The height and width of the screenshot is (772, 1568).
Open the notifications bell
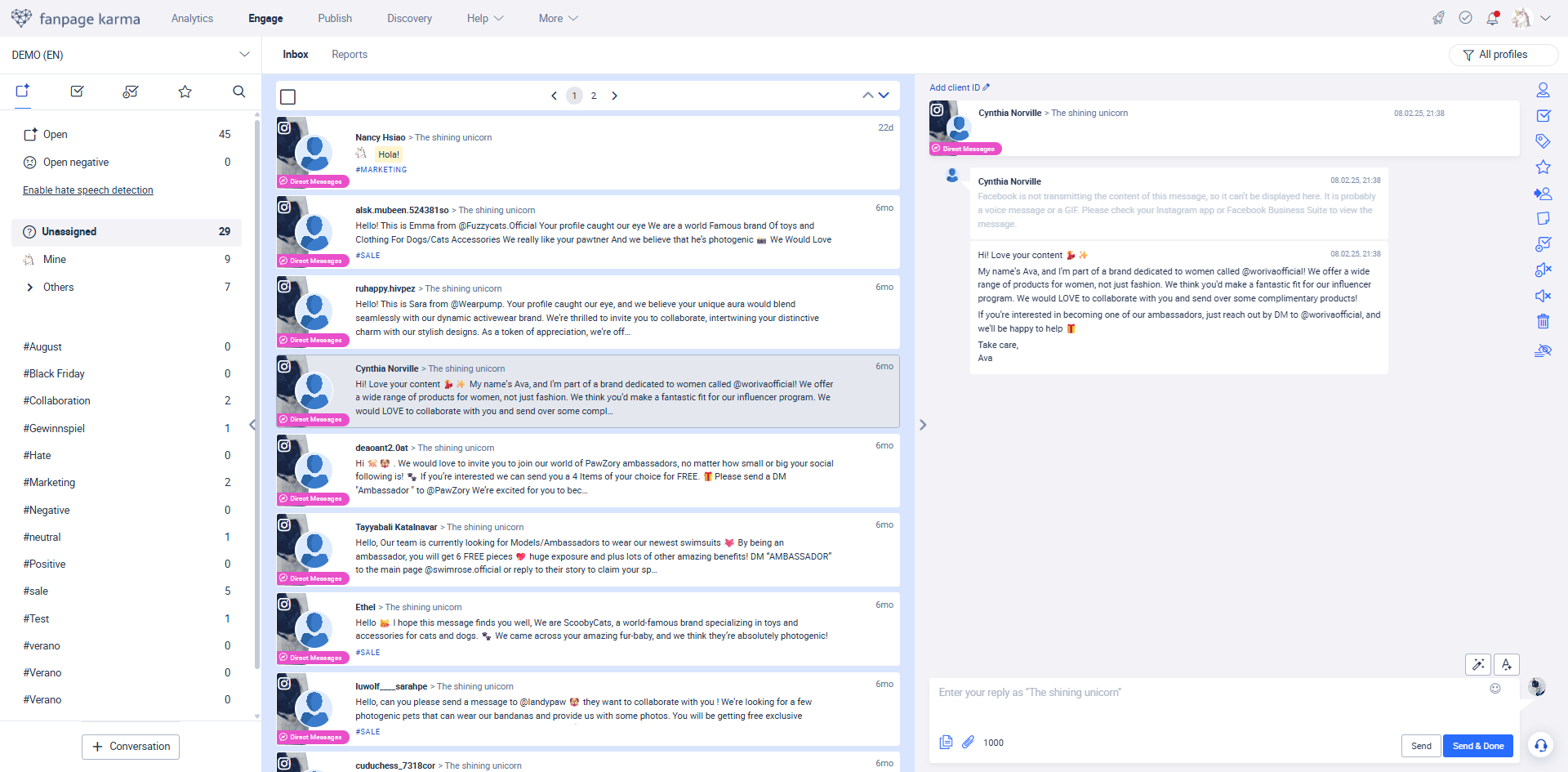click(x=1493, y=18)
